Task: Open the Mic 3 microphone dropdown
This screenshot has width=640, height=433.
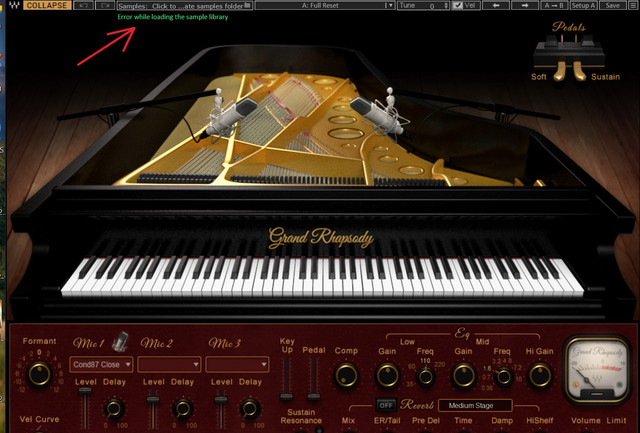Action: [x=238, y=364]
